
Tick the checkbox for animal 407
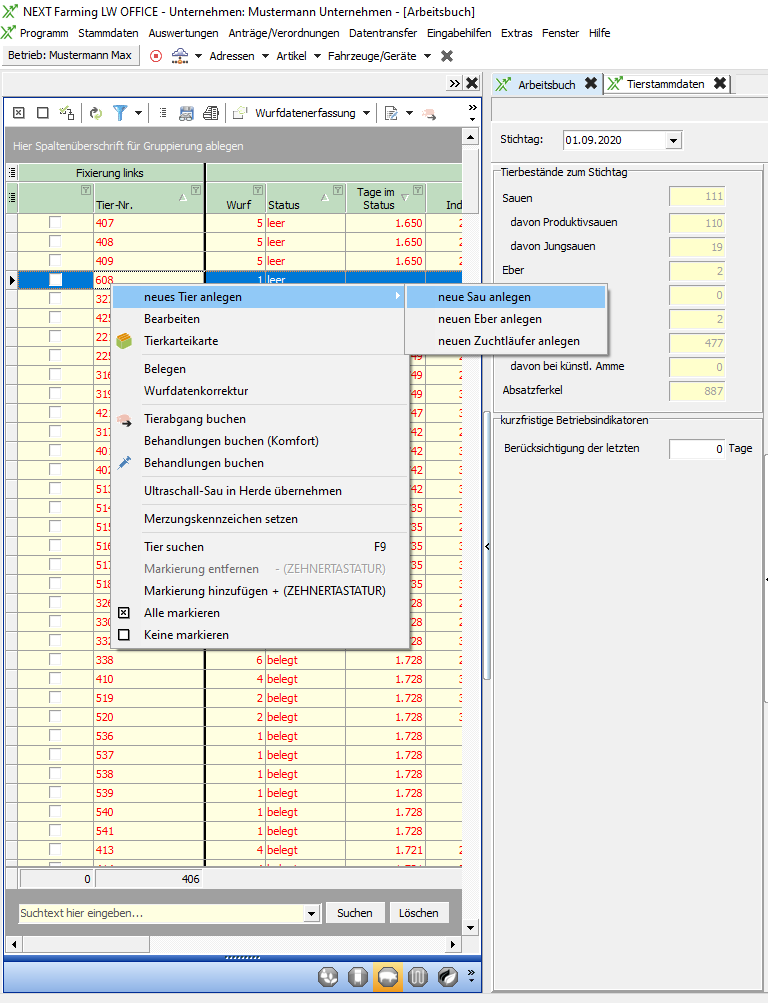(x=56, y=223)
